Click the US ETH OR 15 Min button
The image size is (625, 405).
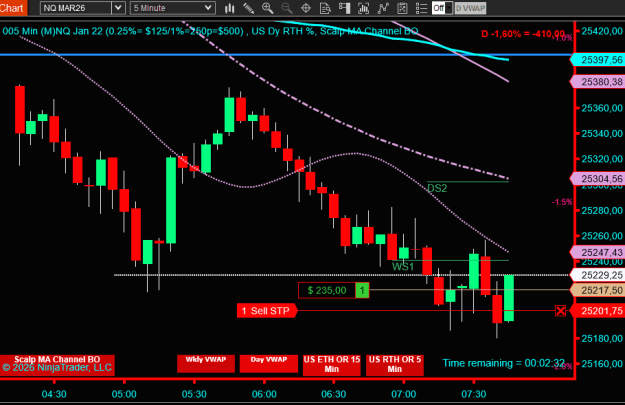tap(332, 365)
